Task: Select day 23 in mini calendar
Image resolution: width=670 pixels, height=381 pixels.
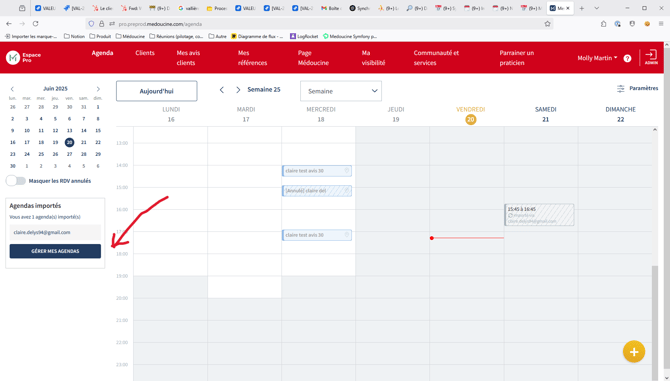Action: (x=13, y=154)
